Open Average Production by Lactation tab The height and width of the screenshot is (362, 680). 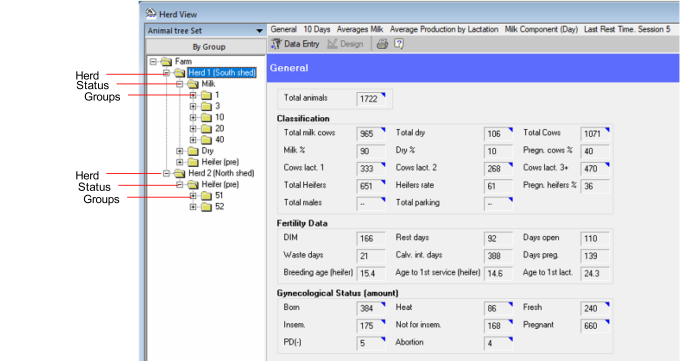(444, 29)
